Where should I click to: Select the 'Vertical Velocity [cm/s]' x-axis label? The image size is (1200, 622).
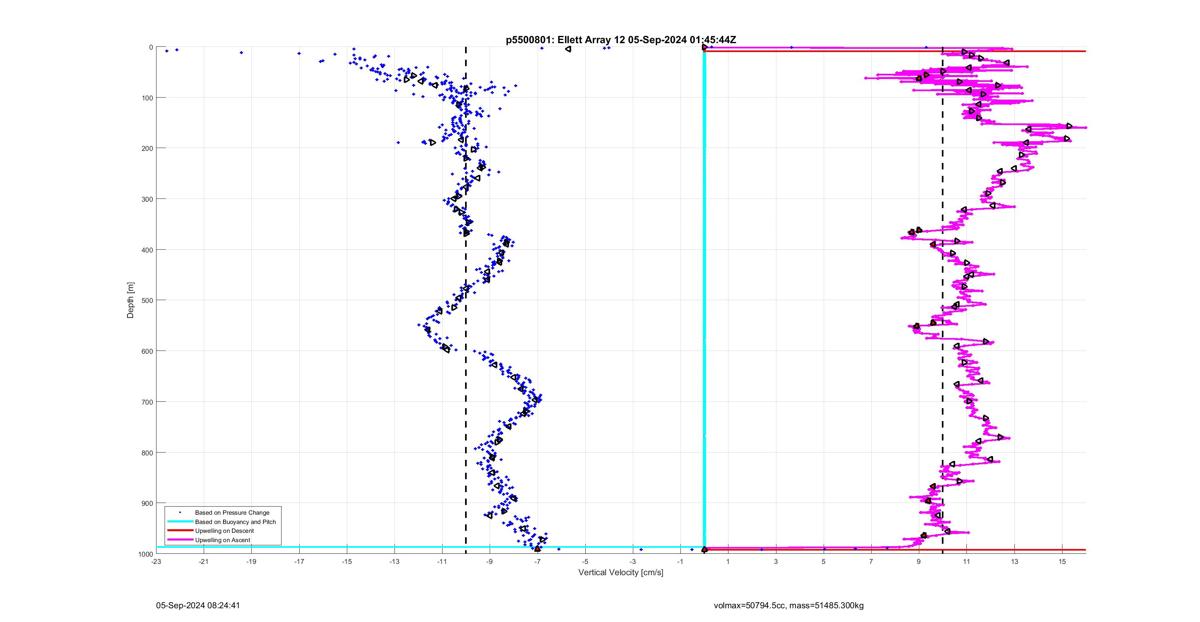pyautogui.click(x=621, y=572)
